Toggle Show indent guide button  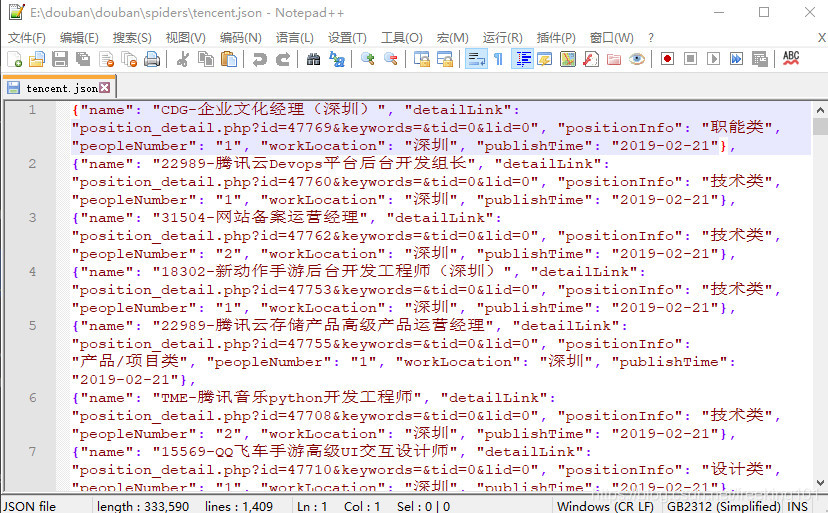click(x=522, y=59)
